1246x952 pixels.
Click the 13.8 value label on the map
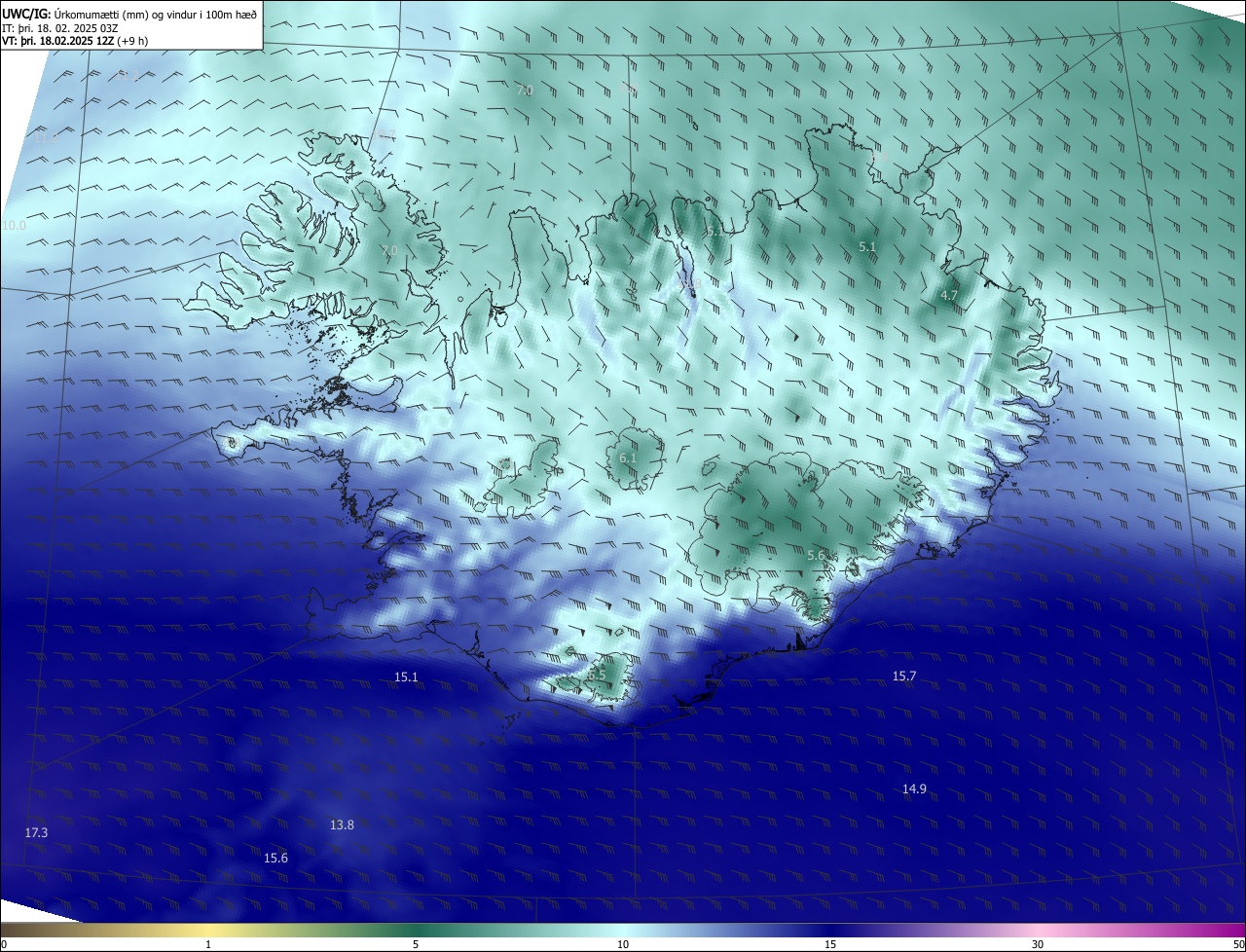[342, 824]
